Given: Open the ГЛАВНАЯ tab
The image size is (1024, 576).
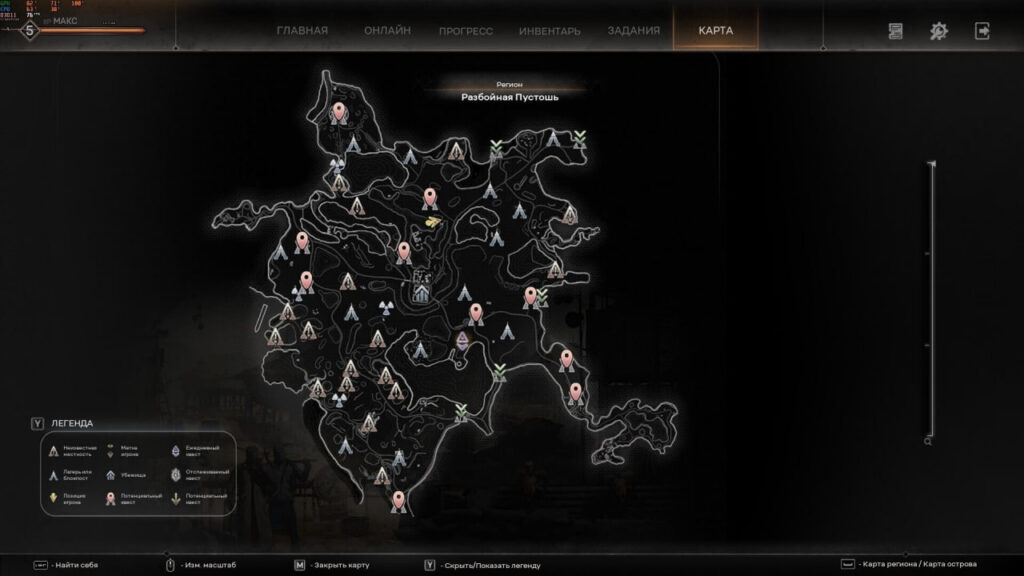Looking at the screenshot, I should click(x=302, y=31).
